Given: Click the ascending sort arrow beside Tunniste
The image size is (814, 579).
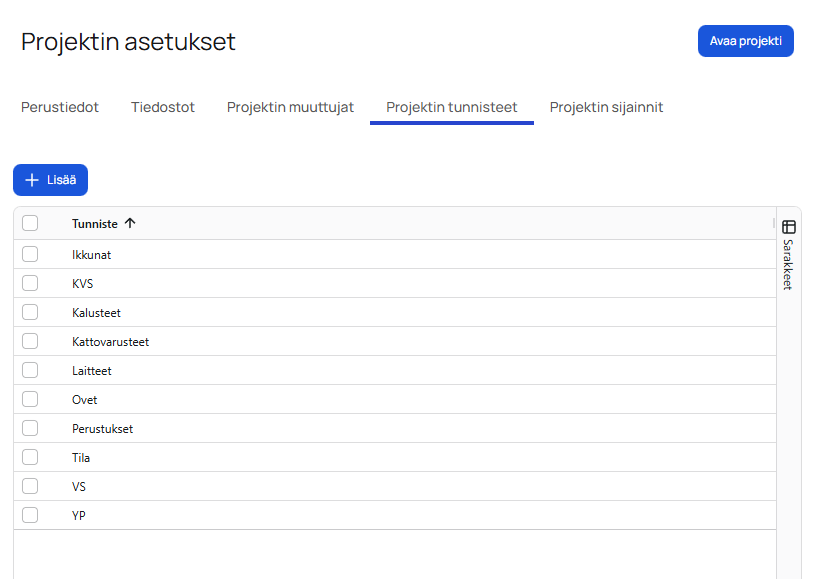Looking at the screenshot, I should [130, 223].
